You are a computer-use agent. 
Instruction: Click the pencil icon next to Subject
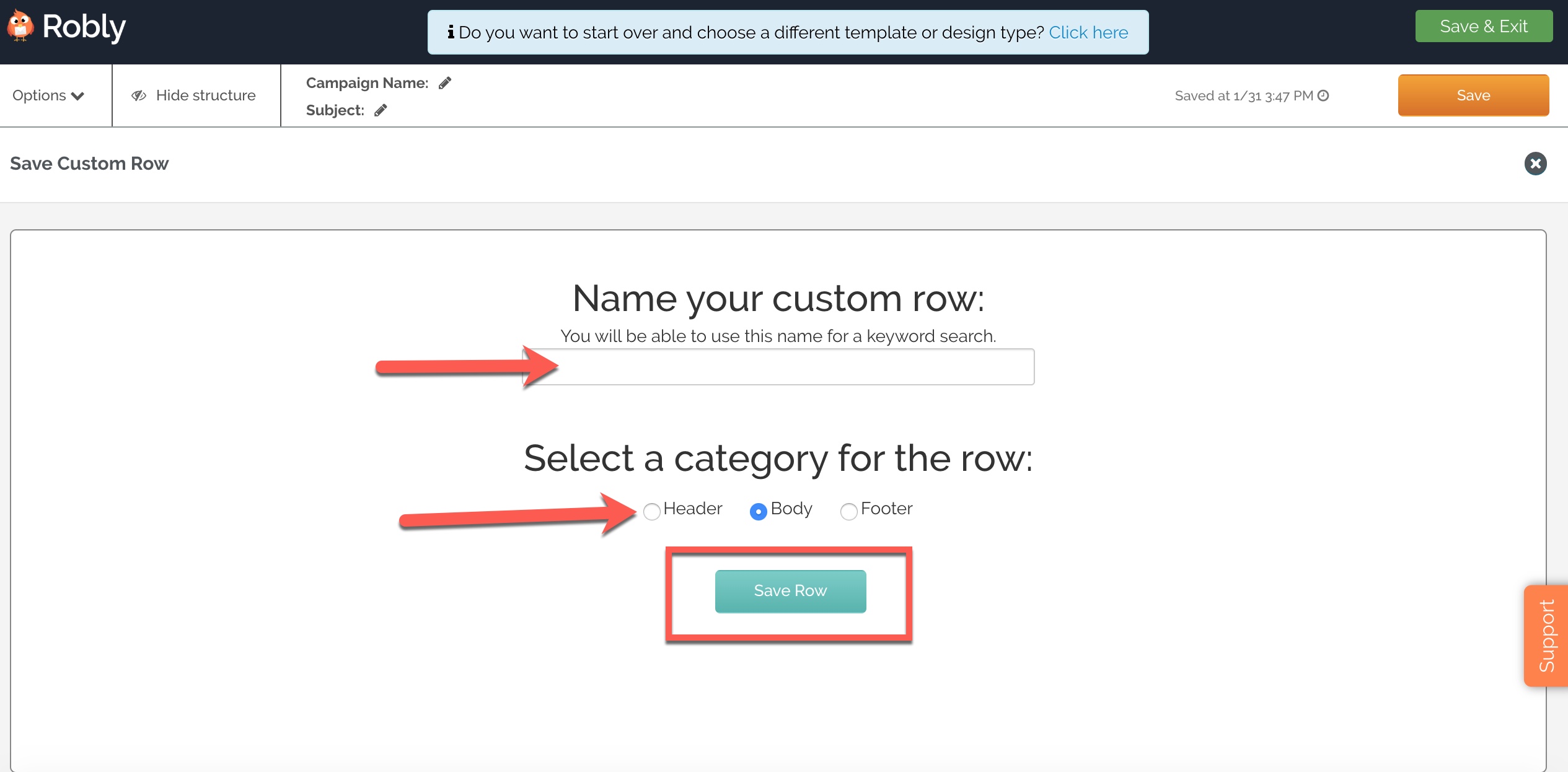(380, 110)
